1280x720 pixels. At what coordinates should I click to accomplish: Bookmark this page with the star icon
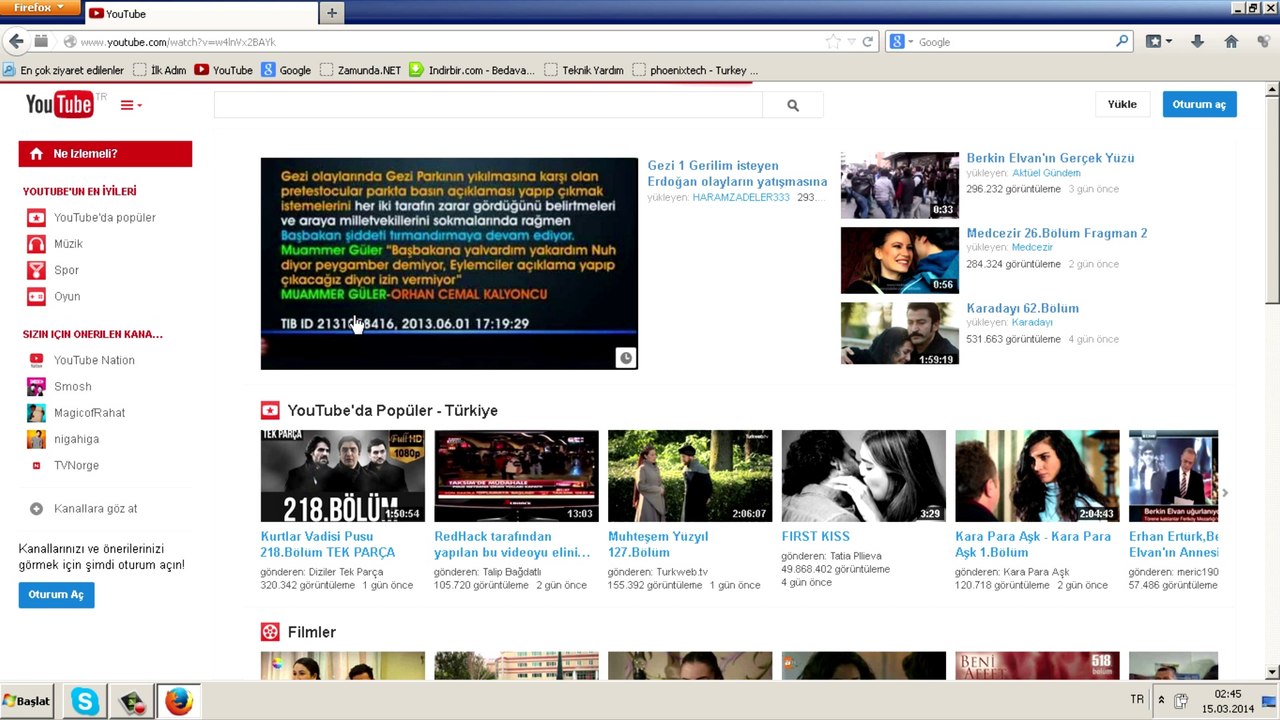pos(832,42)
